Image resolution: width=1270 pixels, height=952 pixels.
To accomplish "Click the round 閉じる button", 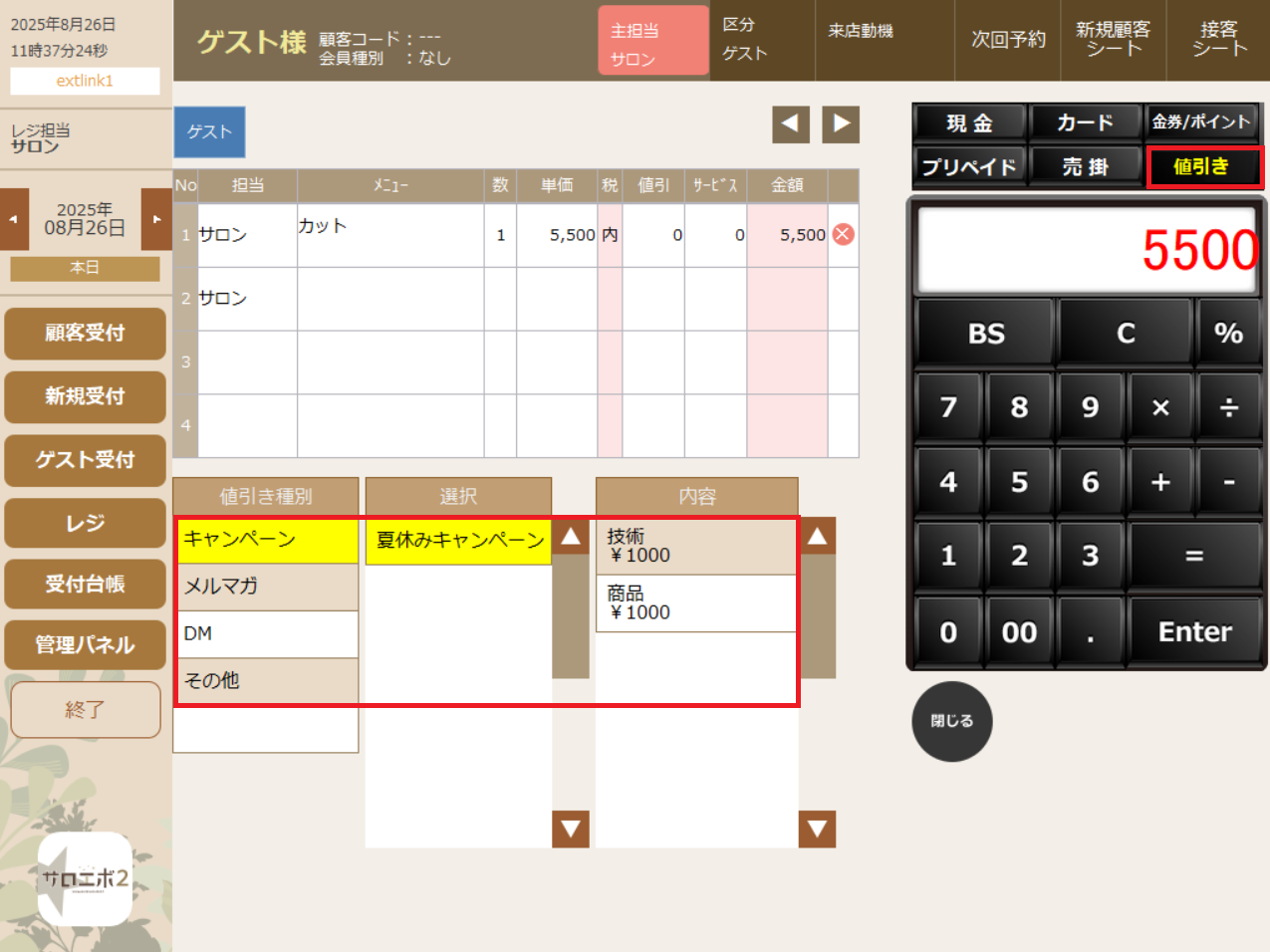I will [x=951, y=721].
